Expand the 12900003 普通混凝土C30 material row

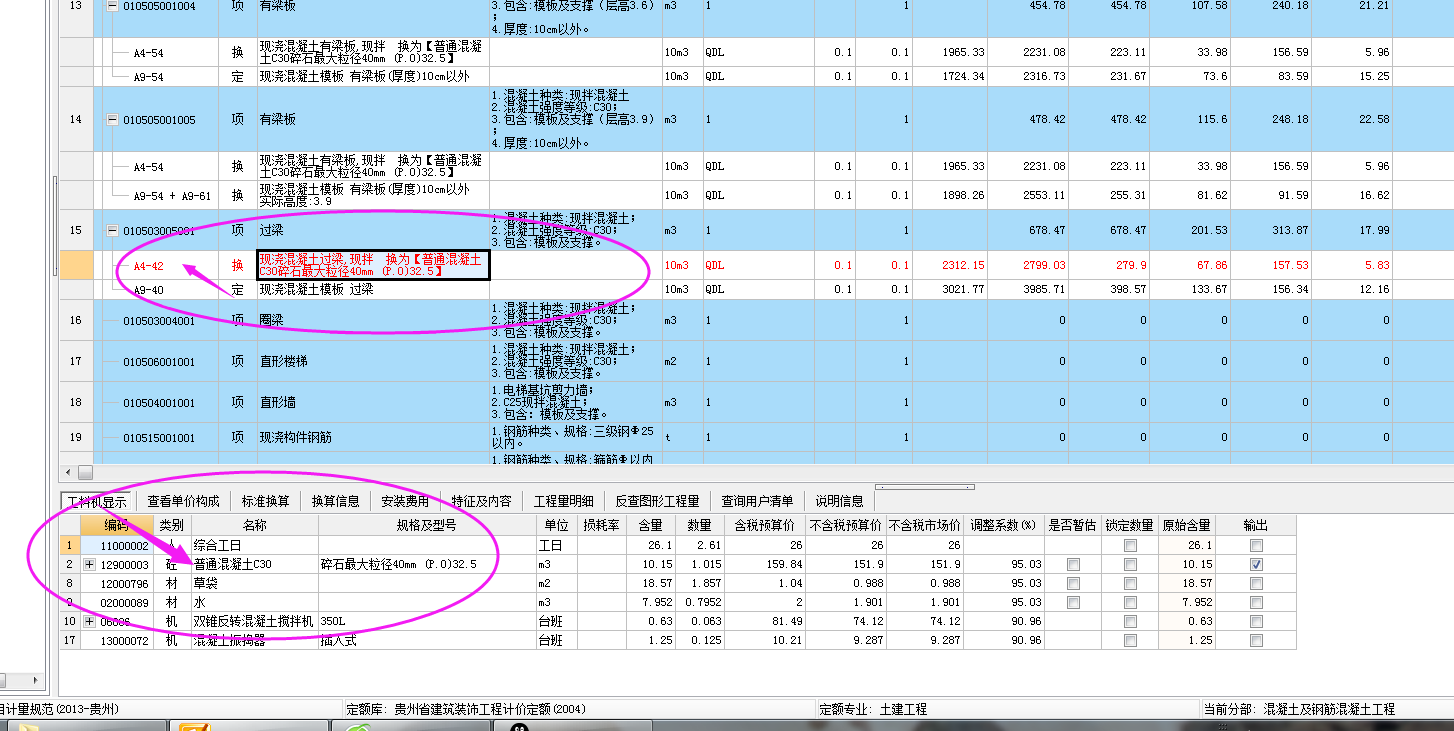pyautogui.click(x=90, y=564)
